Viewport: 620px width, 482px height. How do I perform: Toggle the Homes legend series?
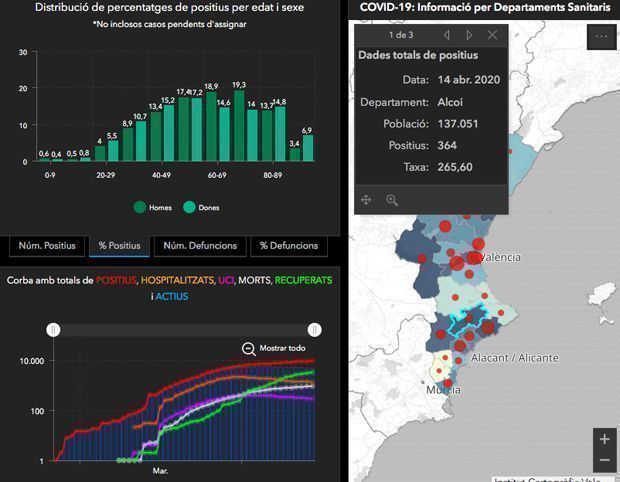pyautogui.click(x=141, y=207)
